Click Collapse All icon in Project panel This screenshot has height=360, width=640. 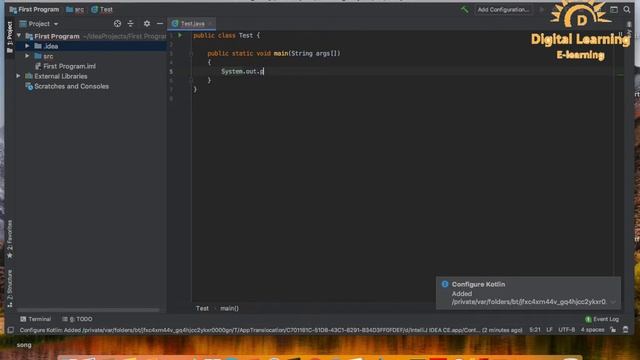pos(131,24)
